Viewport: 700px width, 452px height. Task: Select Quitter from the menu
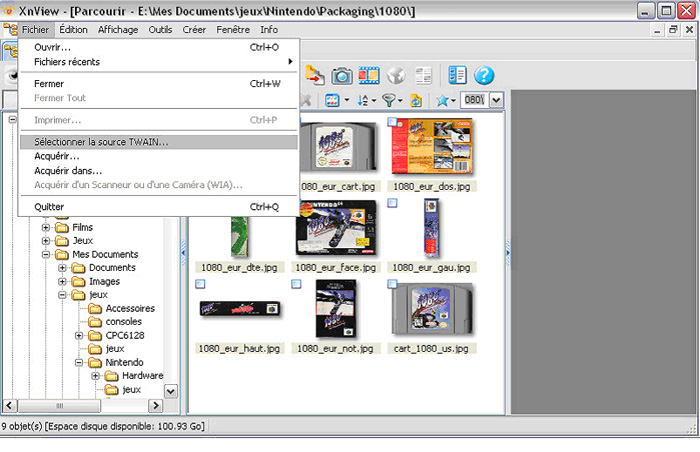click(158, 207)
